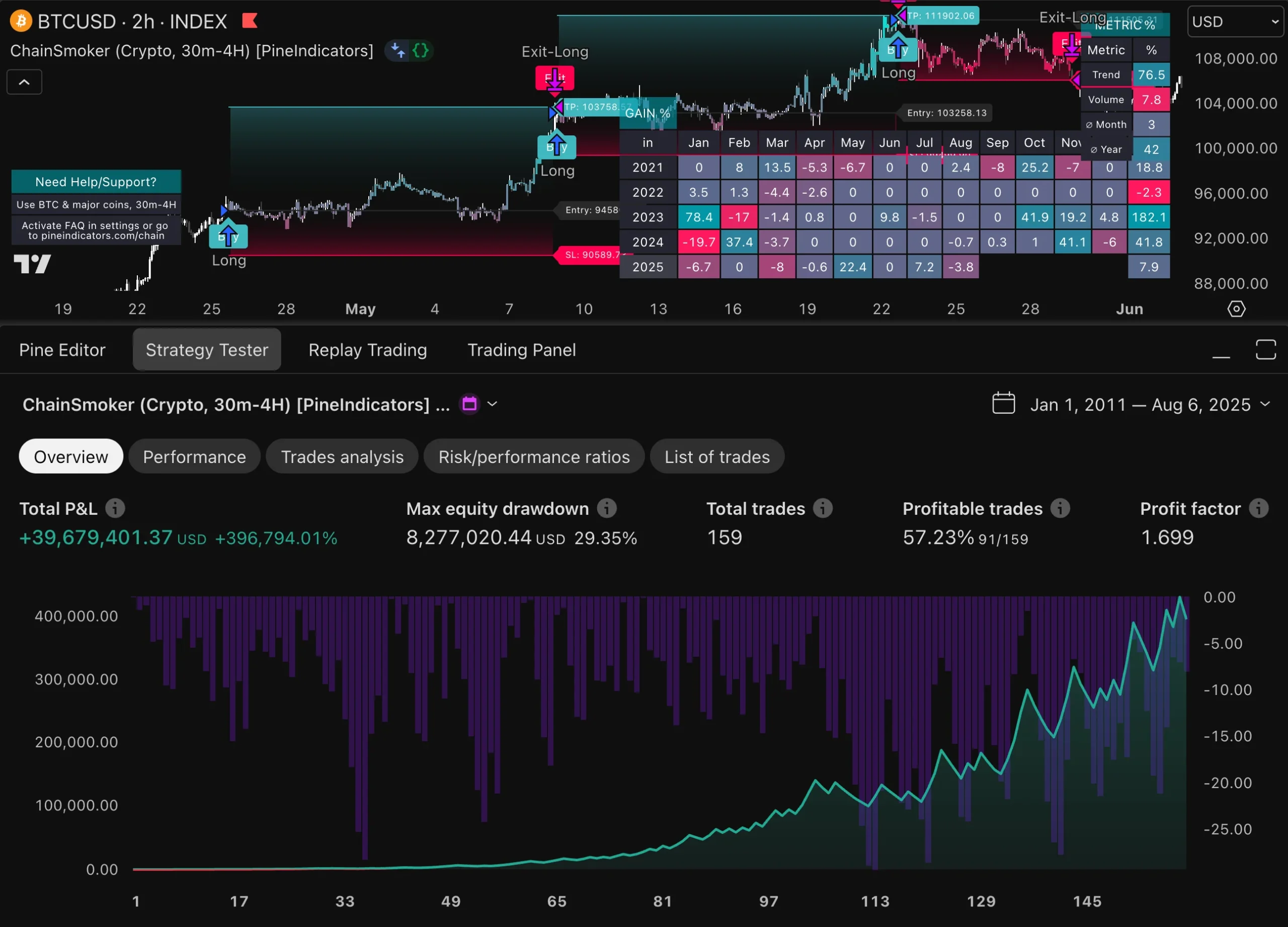1288x927 pixels.
Task: Click the purple calendar deep backtest icon
Action: click(469, 405)
